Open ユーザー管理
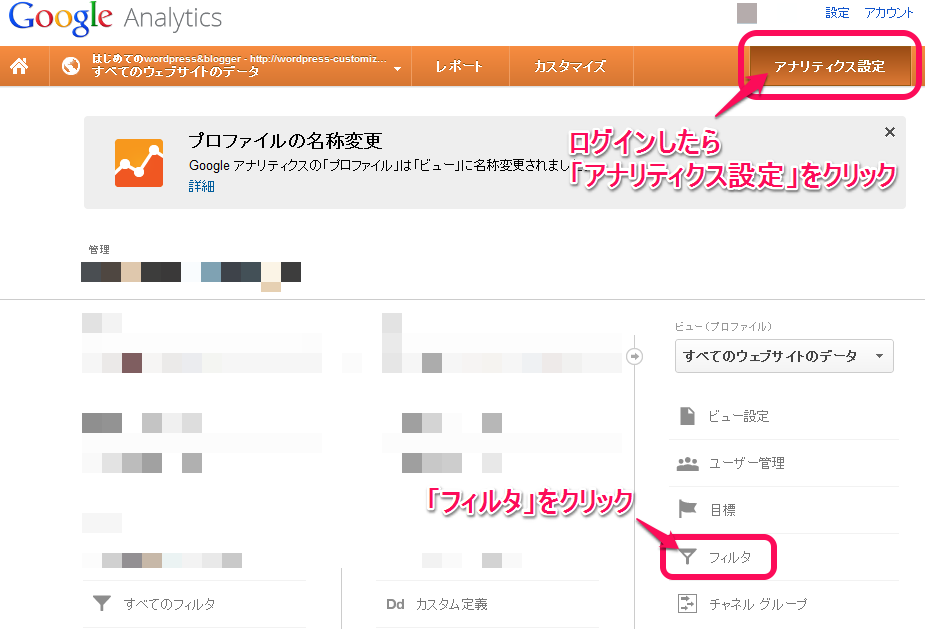This screenshot has height=629, width=925. (746, 463)
